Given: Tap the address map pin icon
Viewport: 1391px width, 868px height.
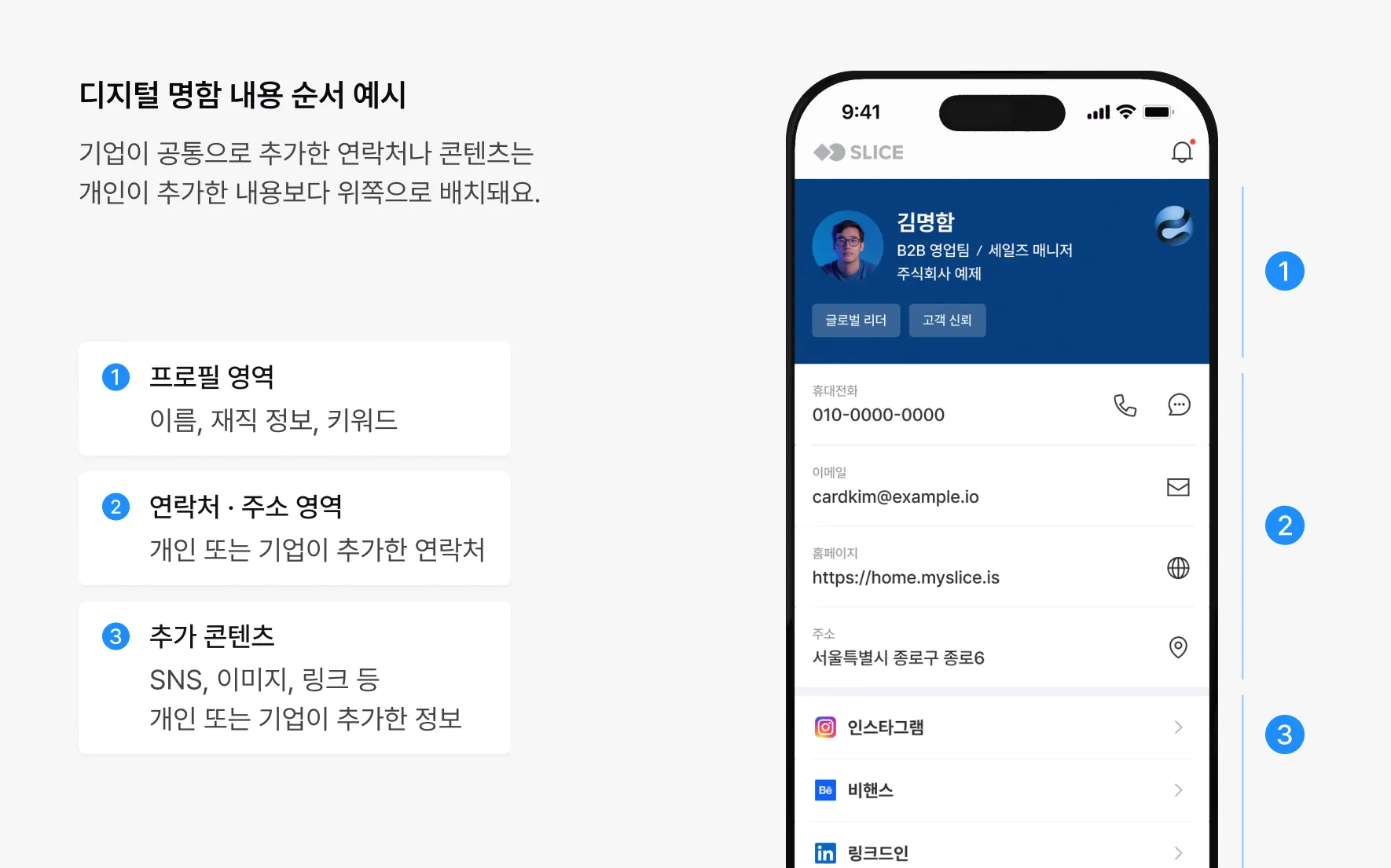Looking at the screenshot, I should [1178, 647].
